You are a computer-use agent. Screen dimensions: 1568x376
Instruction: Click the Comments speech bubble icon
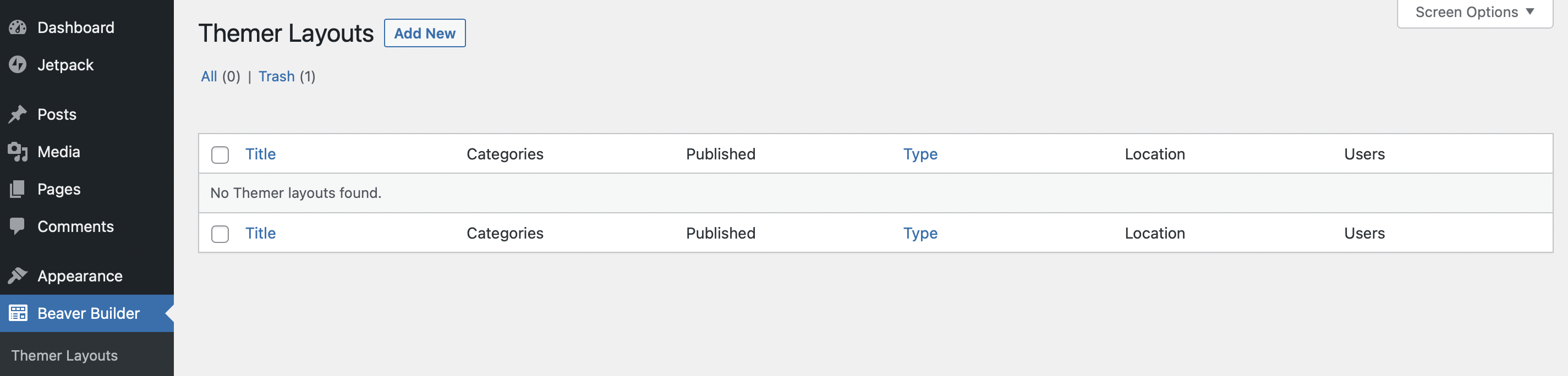[x=18, y=226]
